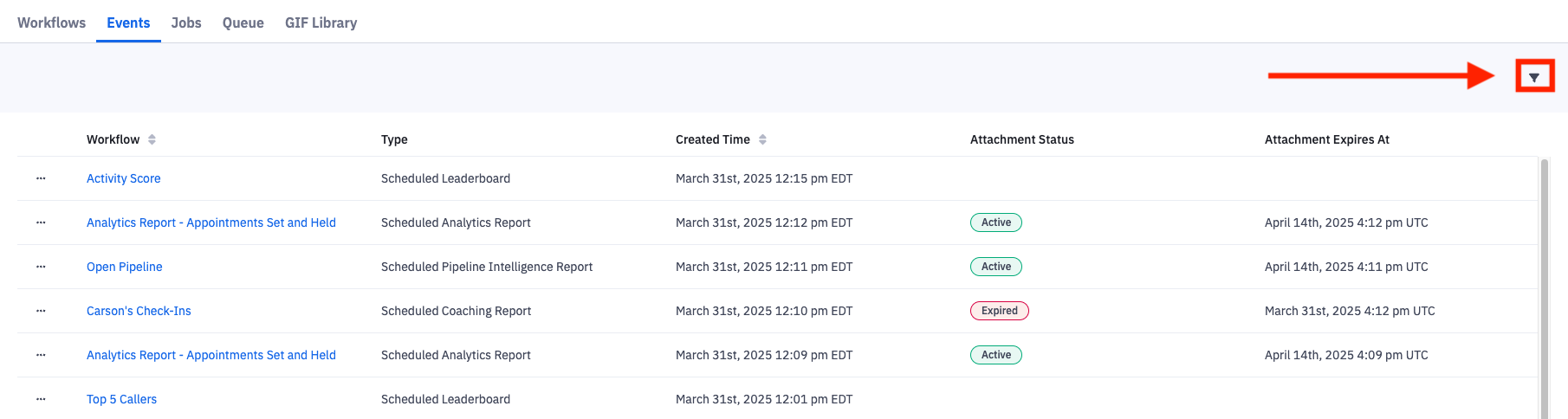The width and height of the screenshot is (1568, 419).
Task: Select the Events tab
Action: (128, 23)
